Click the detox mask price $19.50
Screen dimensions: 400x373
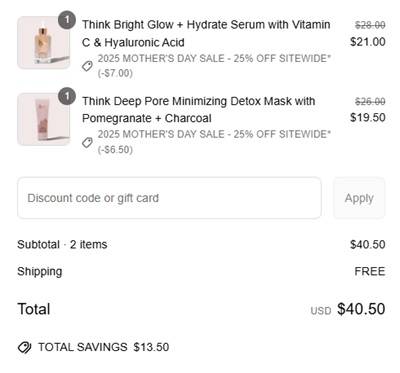tap(368, 117)
